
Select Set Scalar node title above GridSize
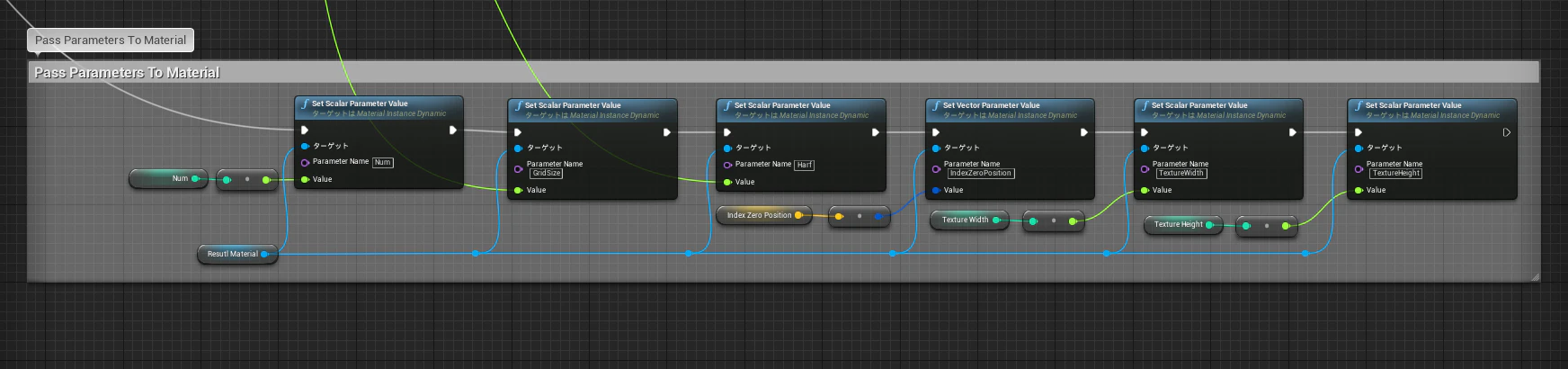click(x=573, y=105)
